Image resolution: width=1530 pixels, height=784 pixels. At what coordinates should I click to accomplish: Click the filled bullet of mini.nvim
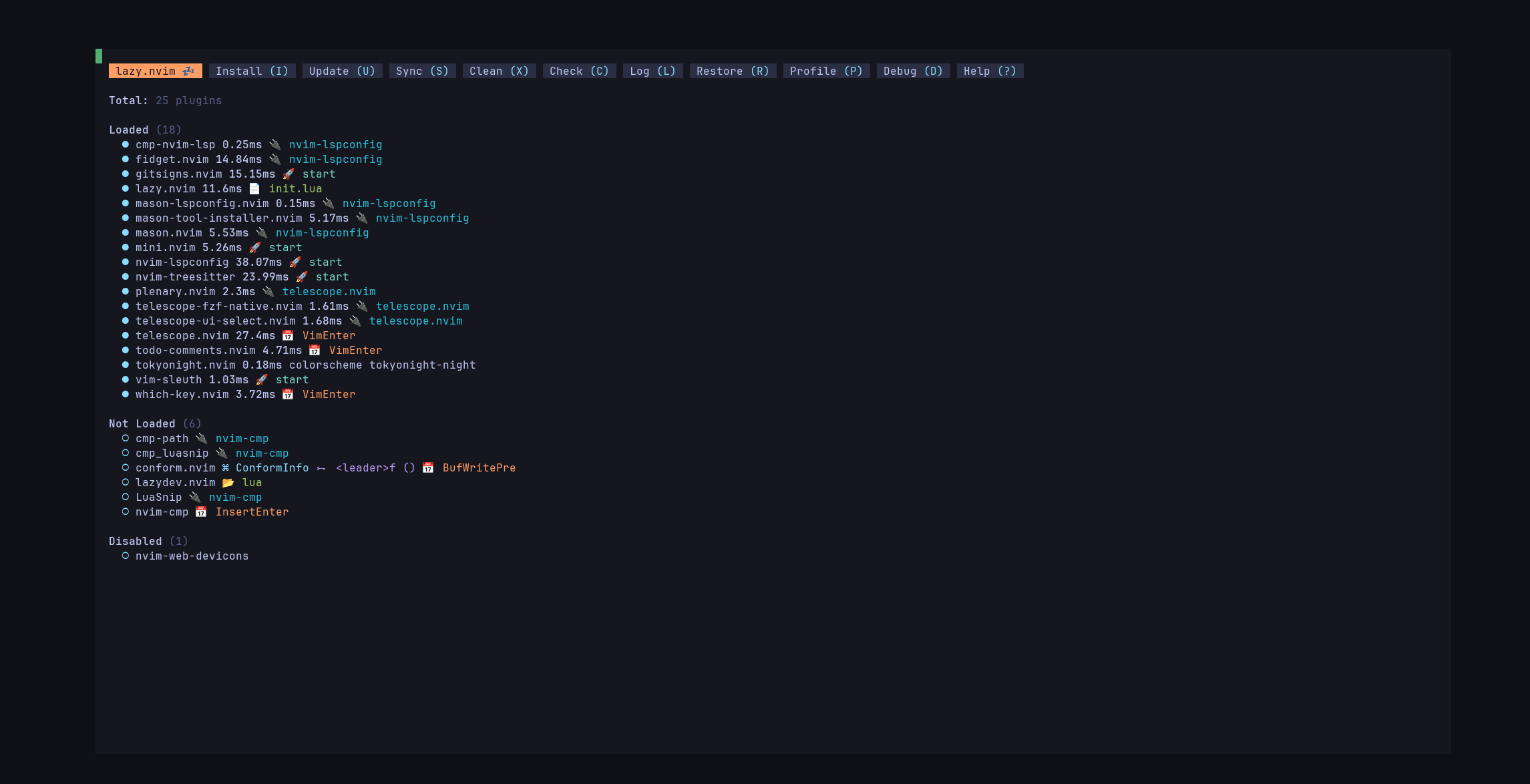pyautogui.click(x=125, y=248)
